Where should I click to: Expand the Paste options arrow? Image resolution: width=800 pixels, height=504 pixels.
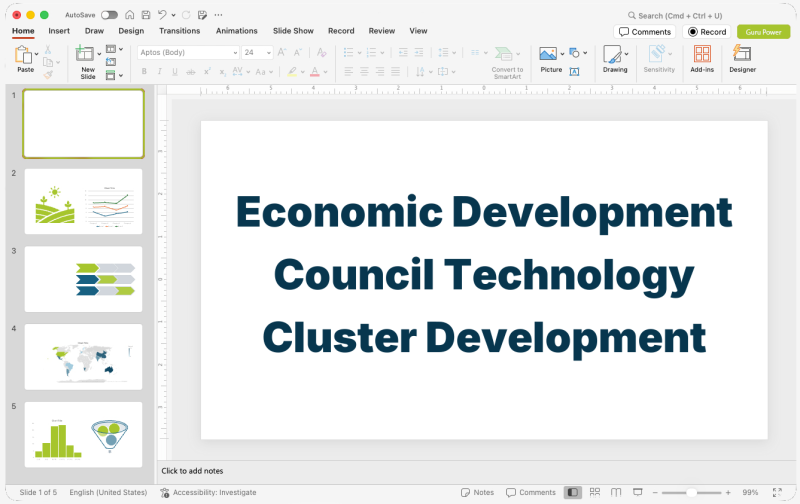tap(37, 54)
